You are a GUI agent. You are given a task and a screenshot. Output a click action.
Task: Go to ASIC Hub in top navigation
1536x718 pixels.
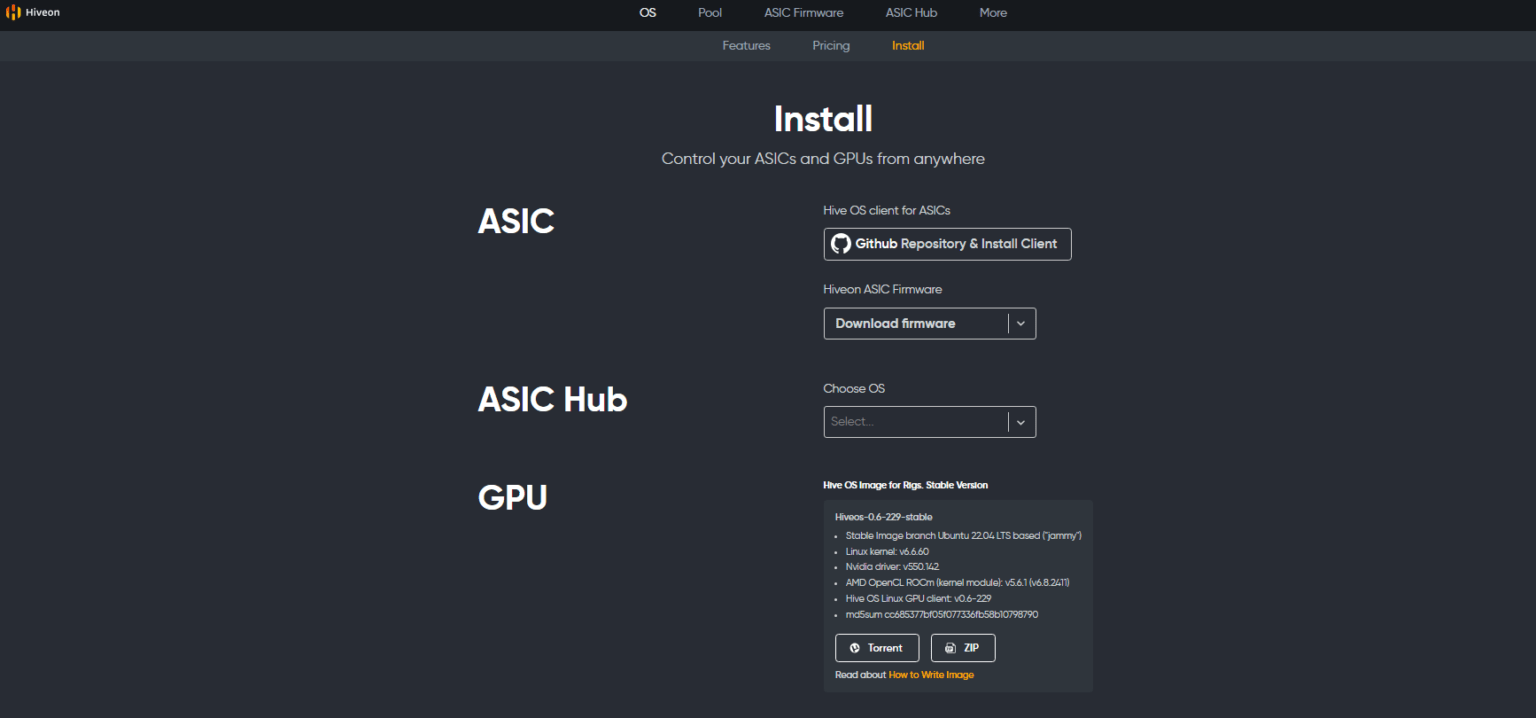911,13
